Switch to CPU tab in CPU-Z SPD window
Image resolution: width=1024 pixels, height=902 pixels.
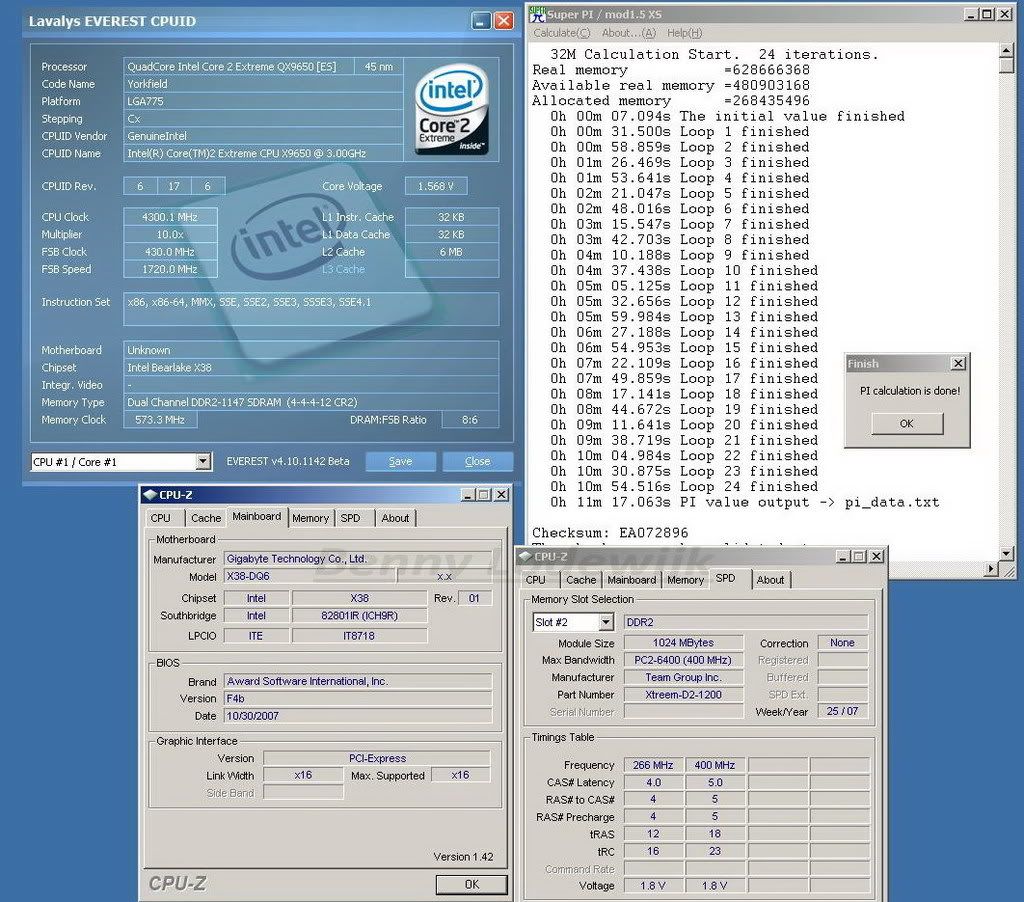tap(536, 579)
